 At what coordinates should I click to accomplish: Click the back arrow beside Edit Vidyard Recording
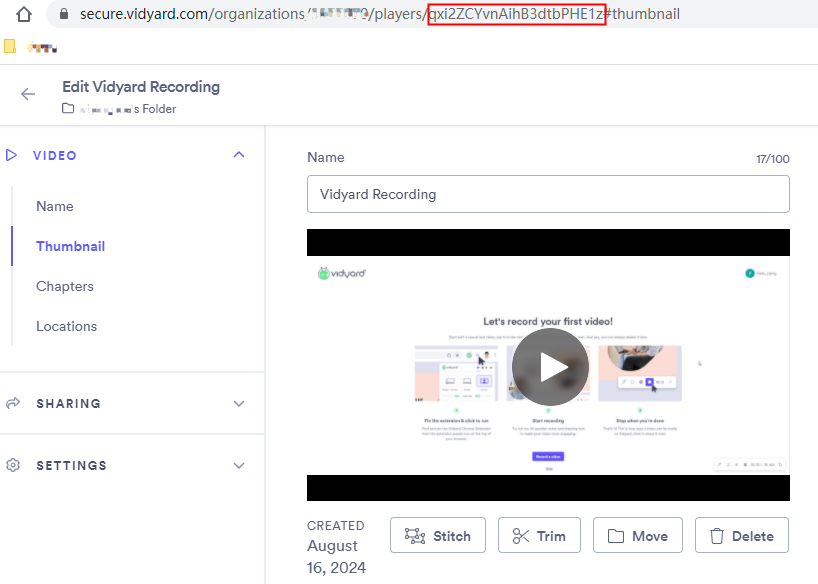pyautogui.click(x=28, y=94)
